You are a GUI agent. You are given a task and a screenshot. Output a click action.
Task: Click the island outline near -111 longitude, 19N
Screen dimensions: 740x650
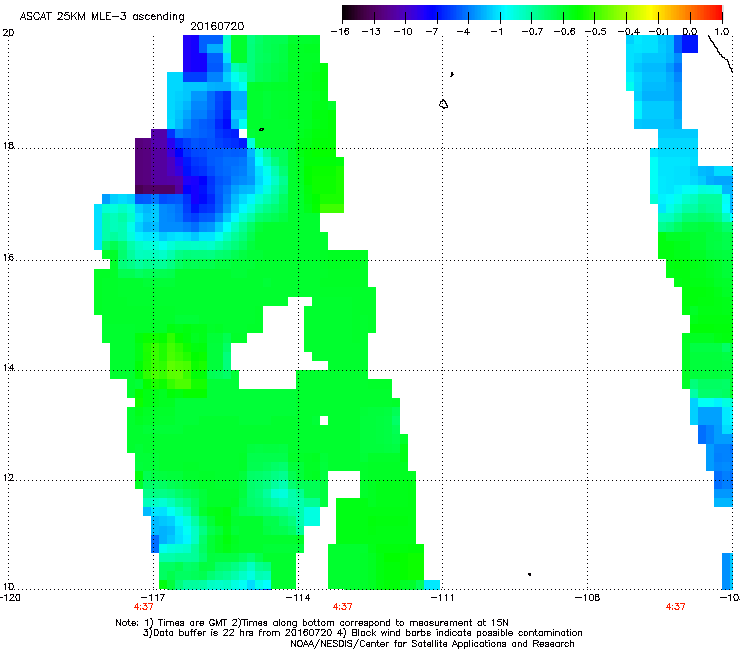(x=443, y=104)
